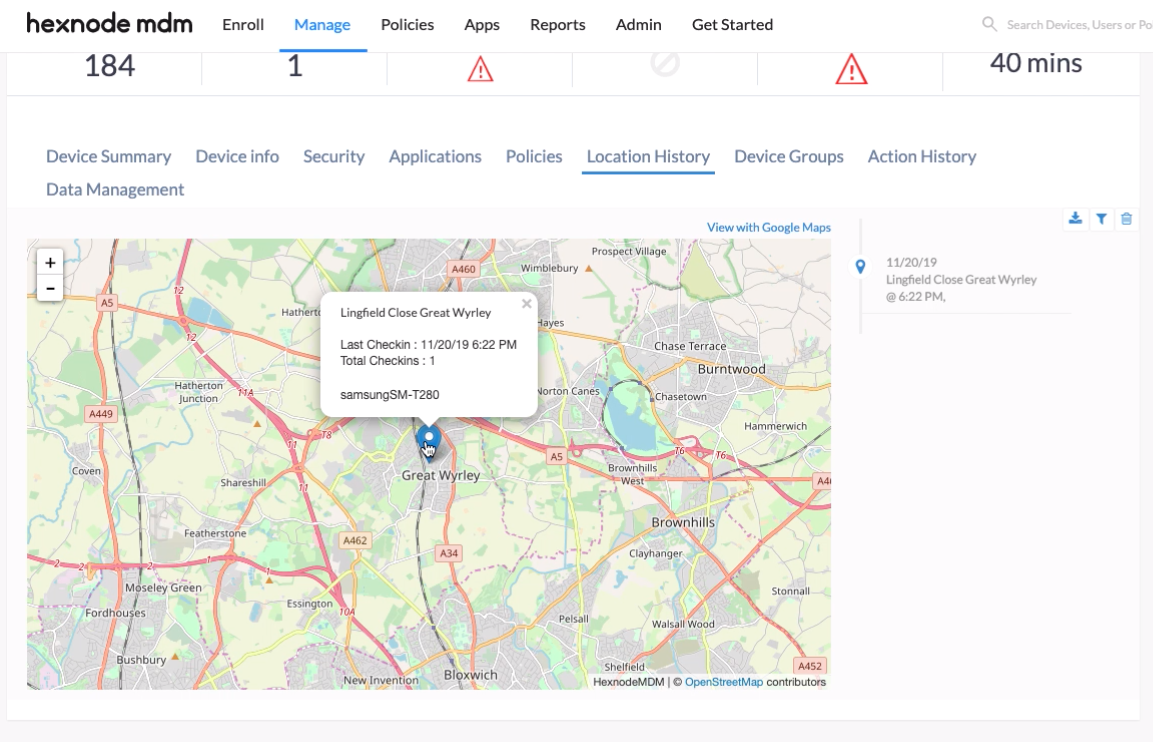The height and width of the screenshot is (742, 1153).
Task: Open the OpenStreetMap attribution link
Action: pyautogui.click(x=724, y=682)
